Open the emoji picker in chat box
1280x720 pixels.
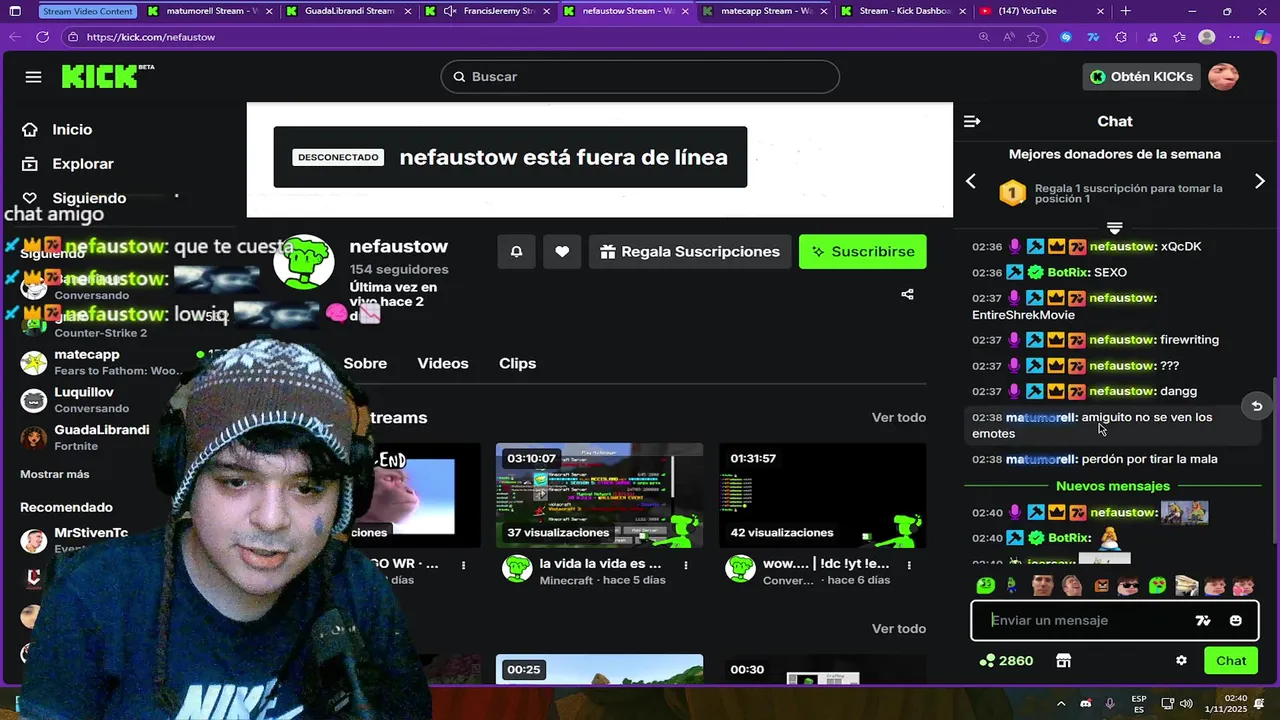coord(1235,621)
